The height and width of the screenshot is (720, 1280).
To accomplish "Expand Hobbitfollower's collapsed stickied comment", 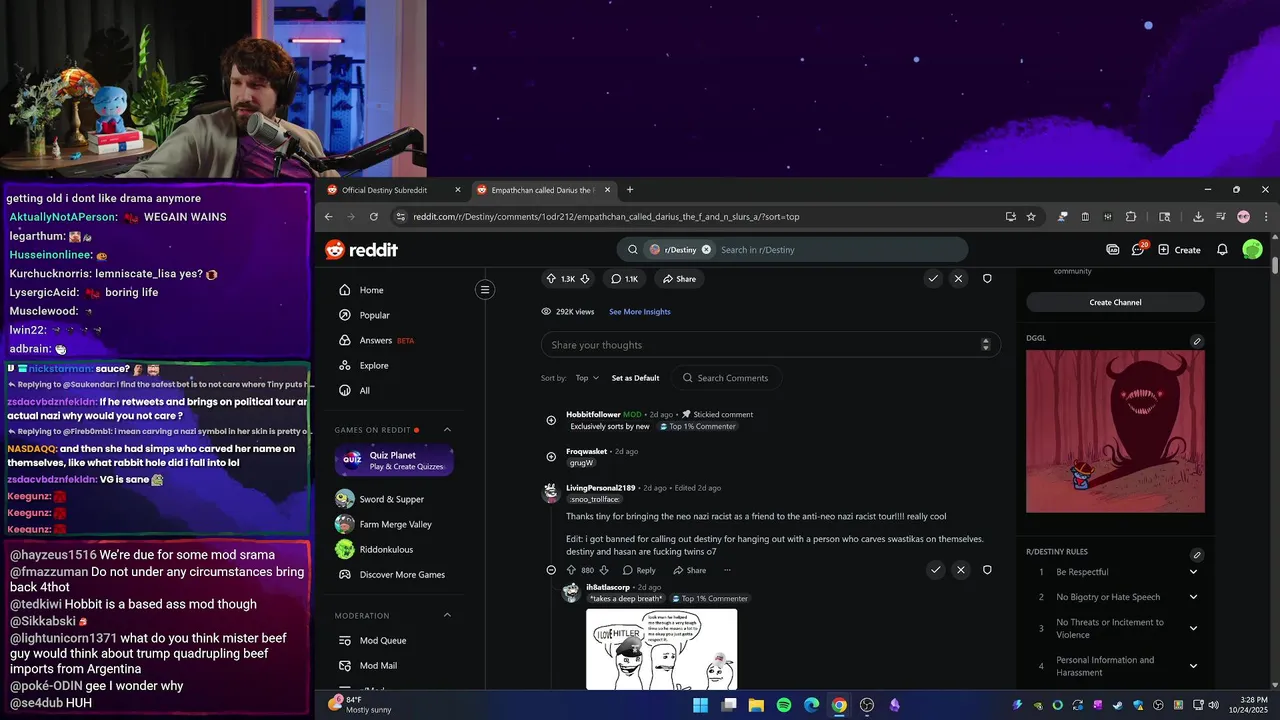I will click(551, 420).
